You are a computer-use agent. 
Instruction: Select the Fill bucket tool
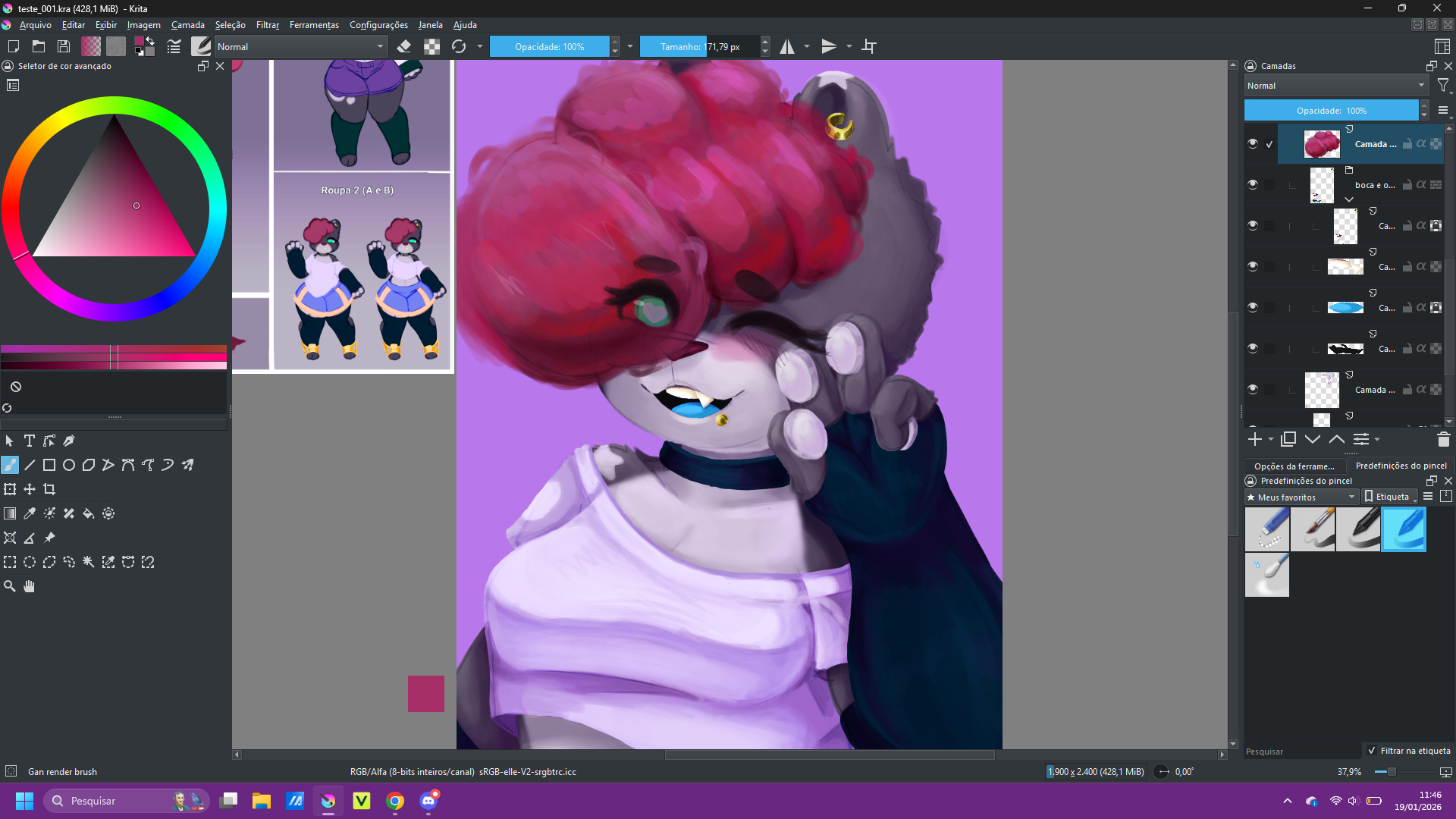coord(88,513)
